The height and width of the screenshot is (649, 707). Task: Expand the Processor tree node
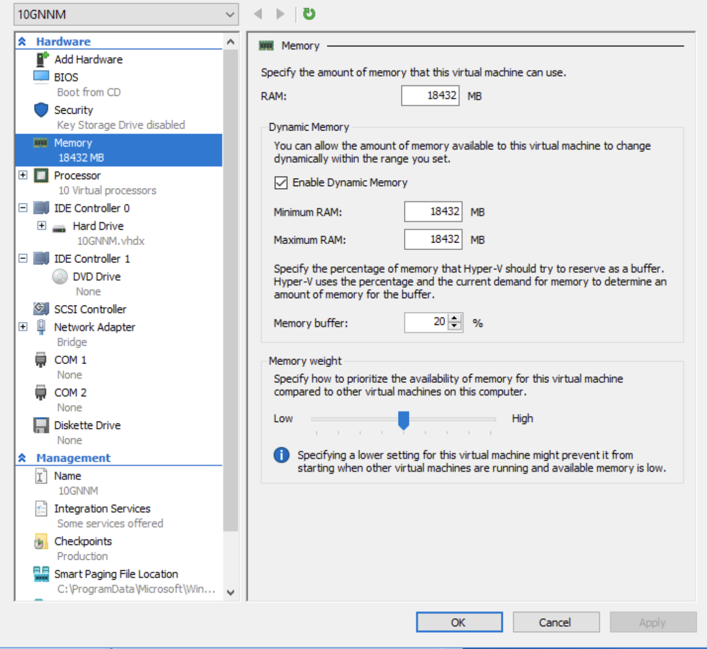click(x=23, y=176)
